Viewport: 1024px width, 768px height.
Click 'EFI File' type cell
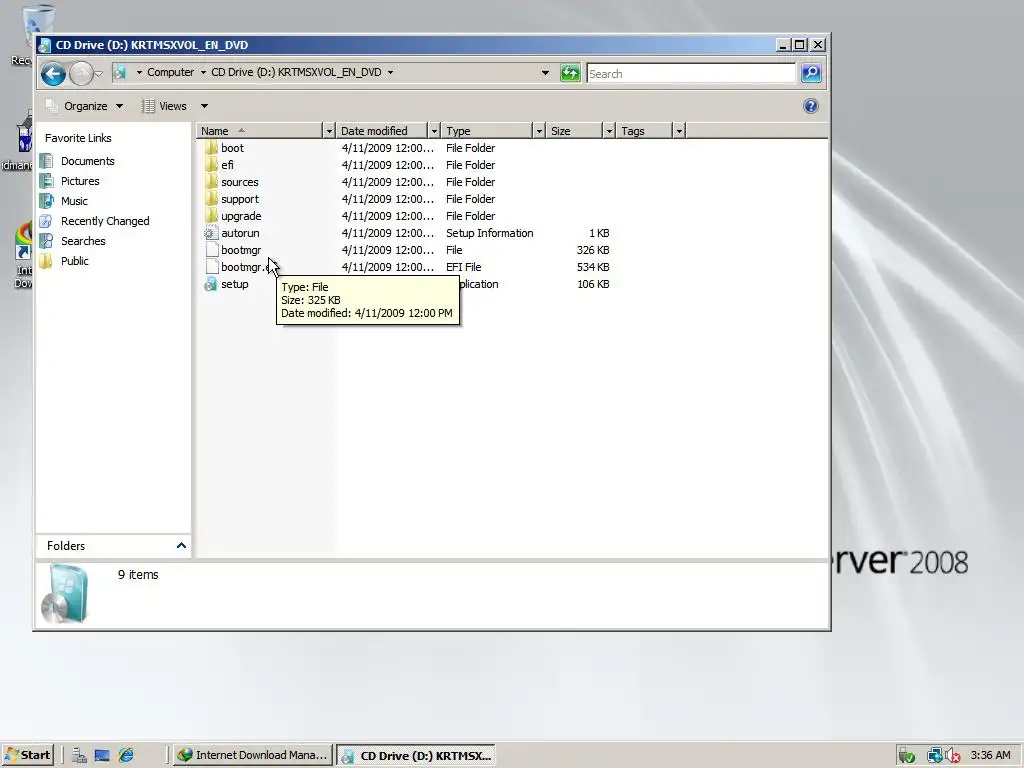[463, 266]
